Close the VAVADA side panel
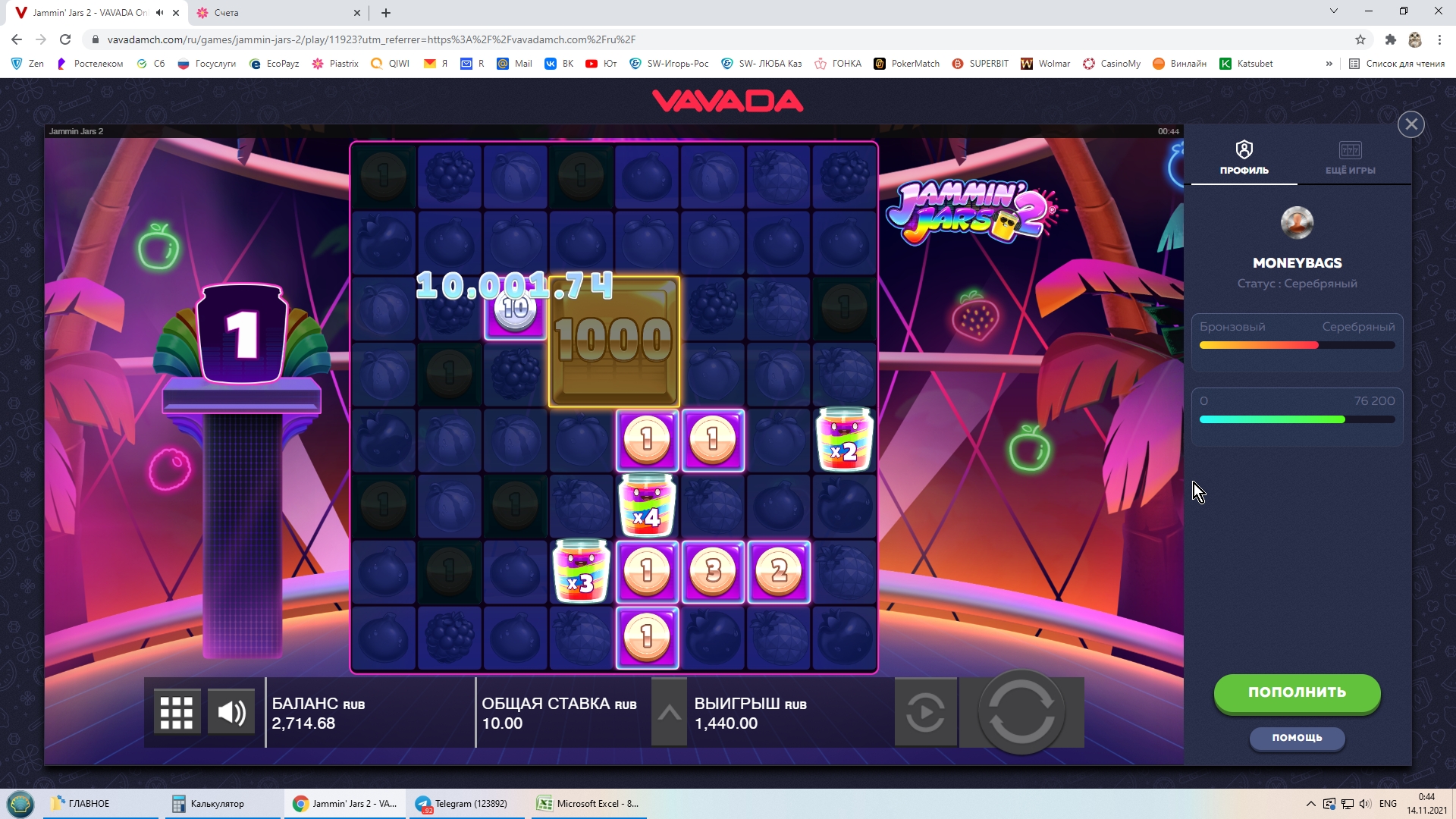 pyautogui.click(x=1410, y=124)
